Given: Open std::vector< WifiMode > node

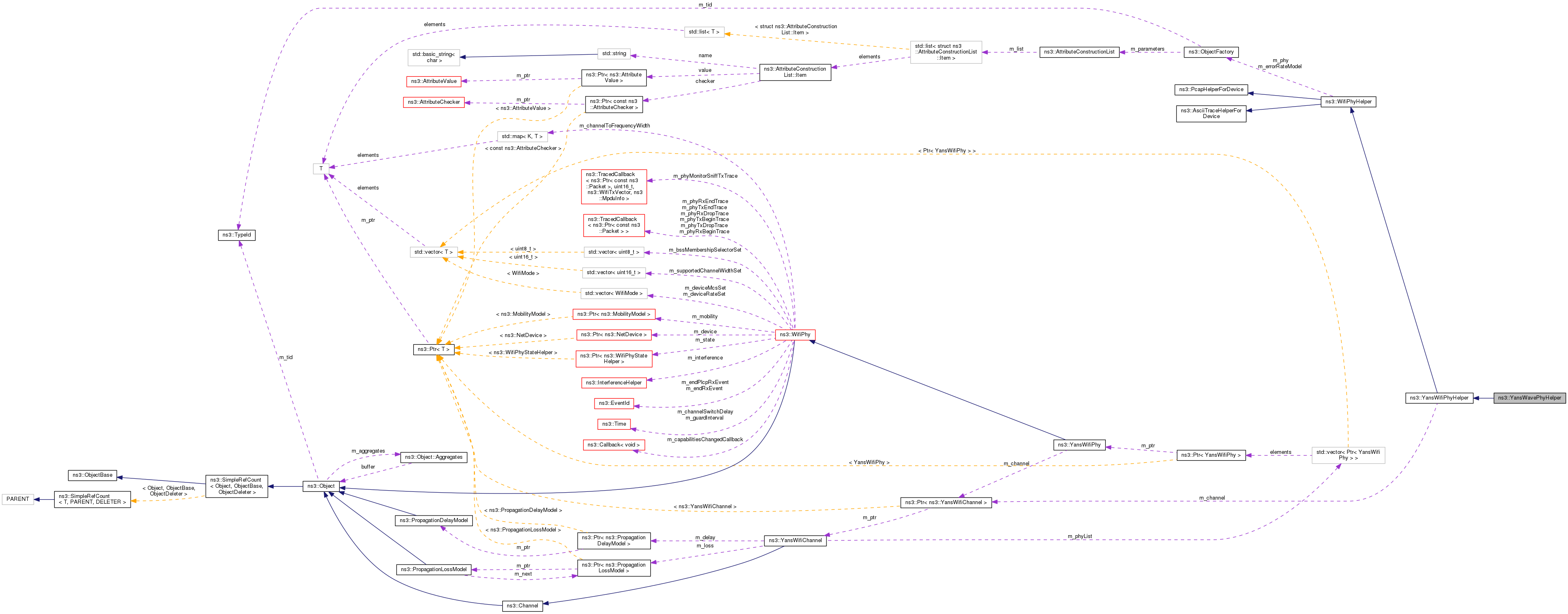Looking at the screenshot, I should (x=614, y=294).
